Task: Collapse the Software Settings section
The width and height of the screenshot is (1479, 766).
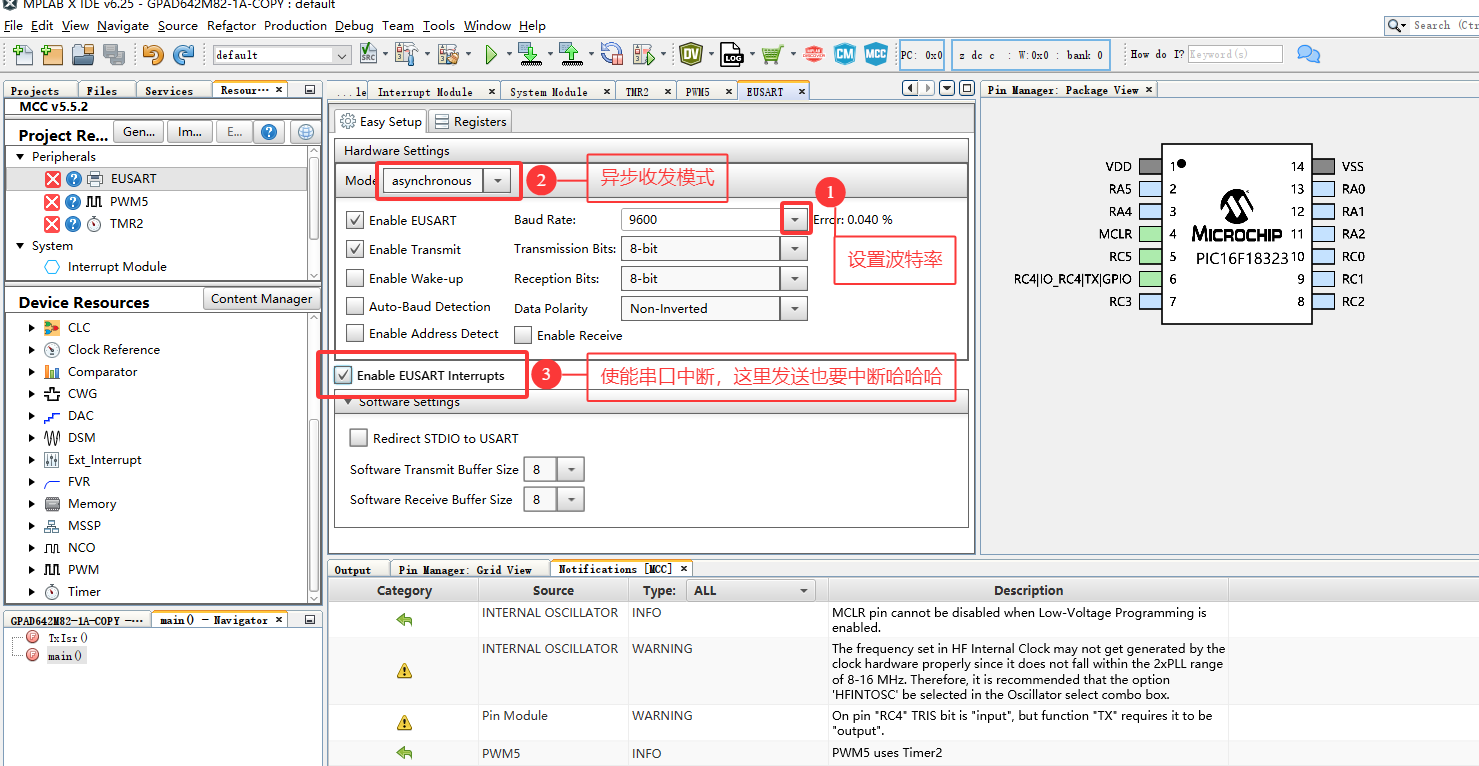Action: [348, 402]
